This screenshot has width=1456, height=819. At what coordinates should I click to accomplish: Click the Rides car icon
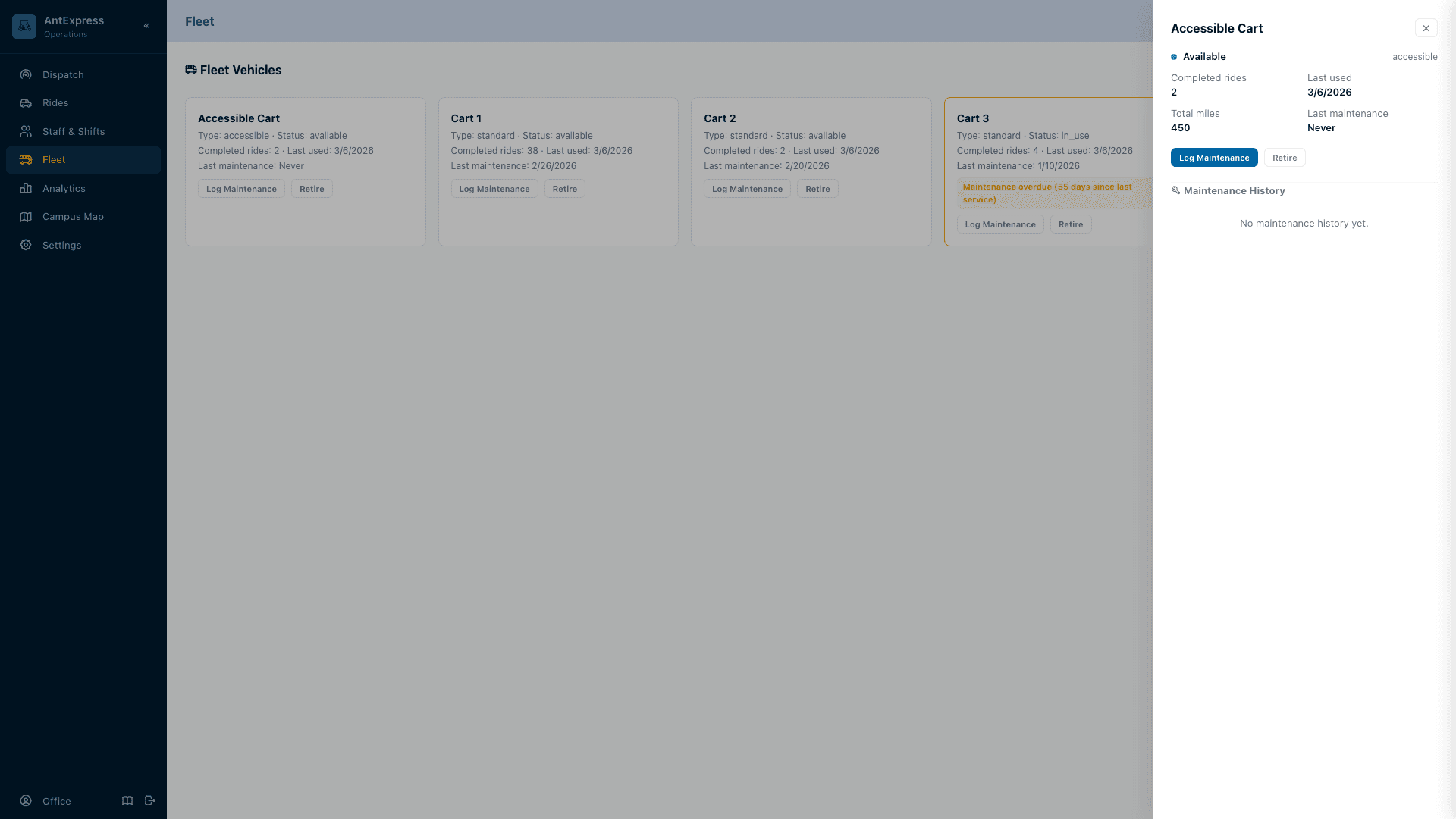[x=25, y=102]
